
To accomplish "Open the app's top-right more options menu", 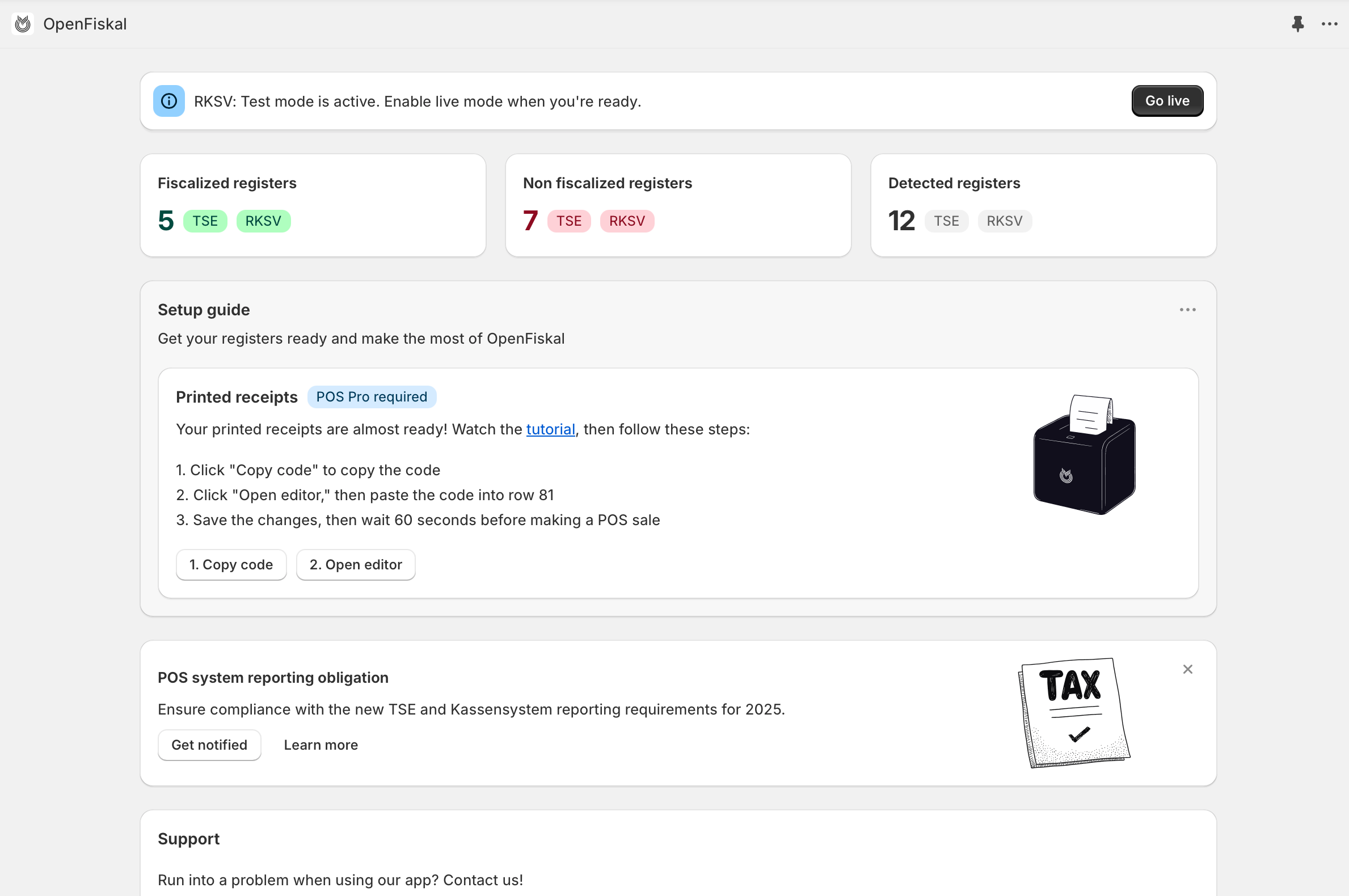I will coord(1329,24).
